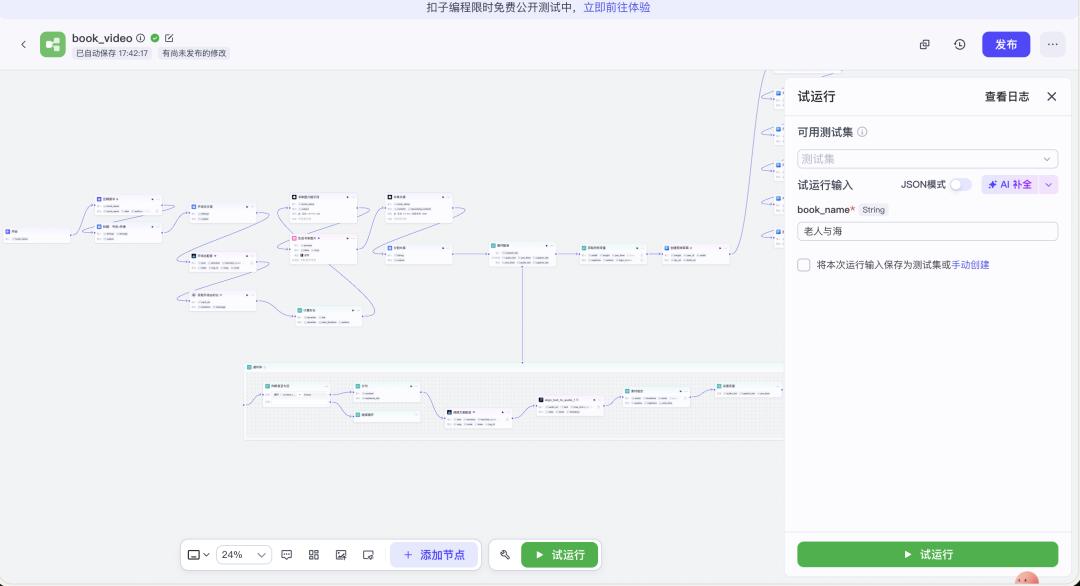Click the export canvas image icon
This screenshot has width=1080, height=586.
(x=341, y=554)
